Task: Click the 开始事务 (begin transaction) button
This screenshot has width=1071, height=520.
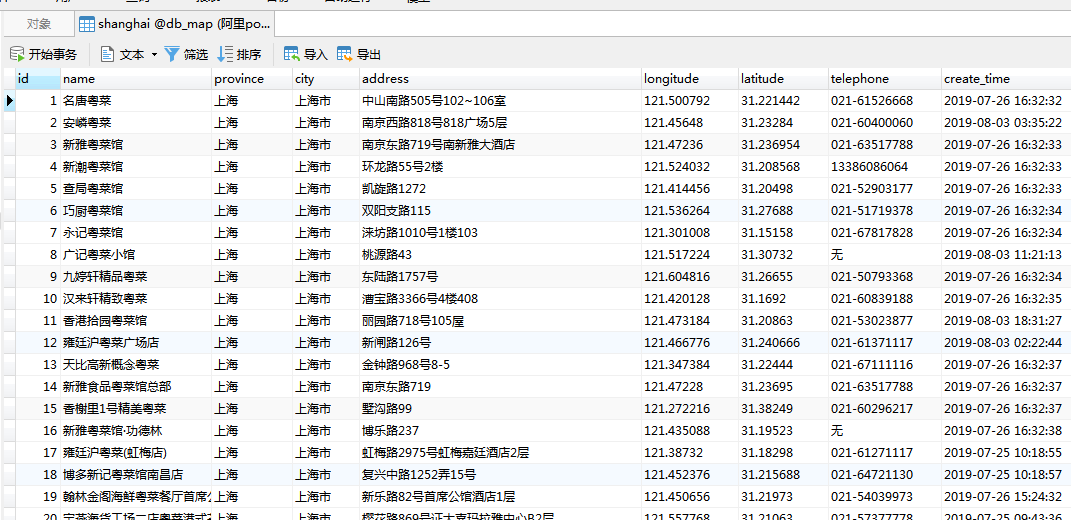Action: [44, 55]
